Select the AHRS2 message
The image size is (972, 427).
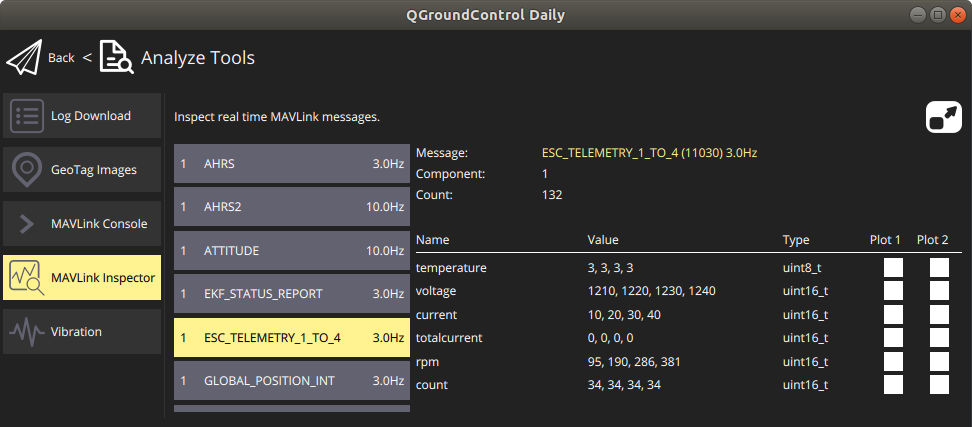coord(292,207)
